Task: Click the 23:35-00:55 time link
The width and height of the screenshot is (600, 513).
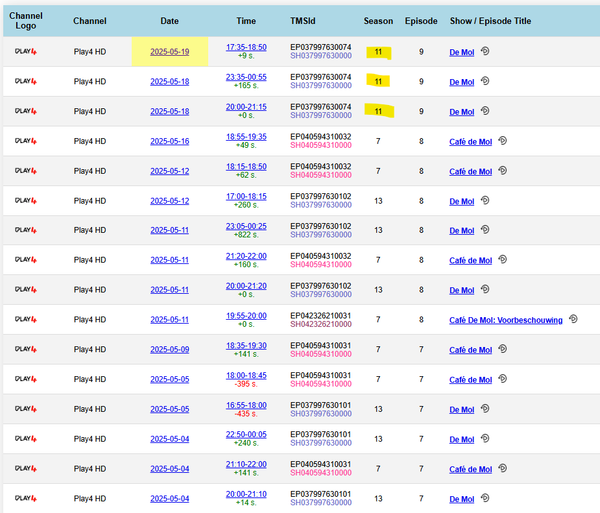Action: [x=246, y=76]
